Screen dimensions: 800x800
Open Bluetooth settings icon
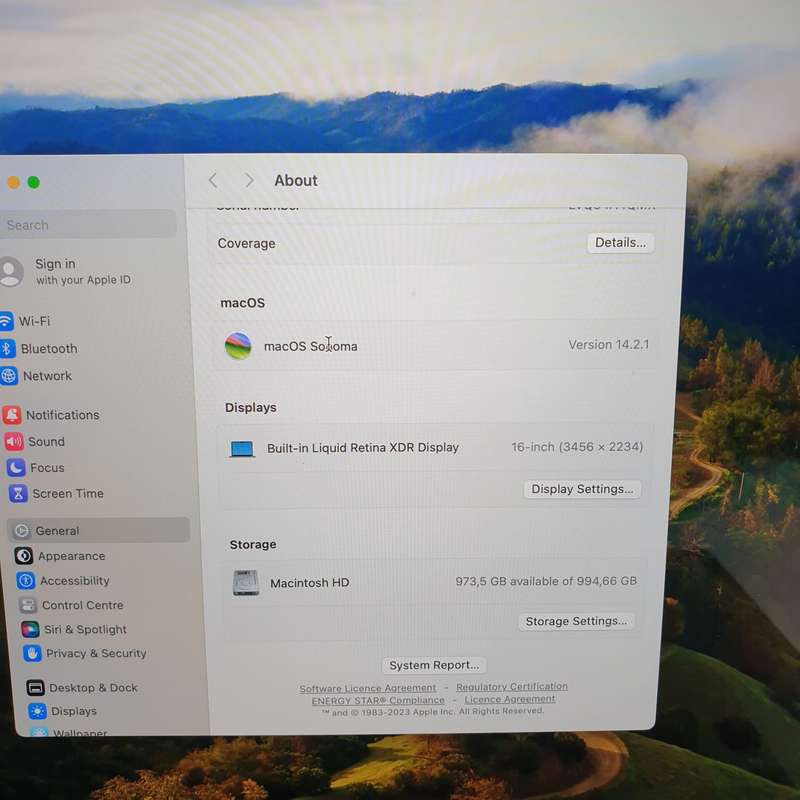[x=7, y=348]
